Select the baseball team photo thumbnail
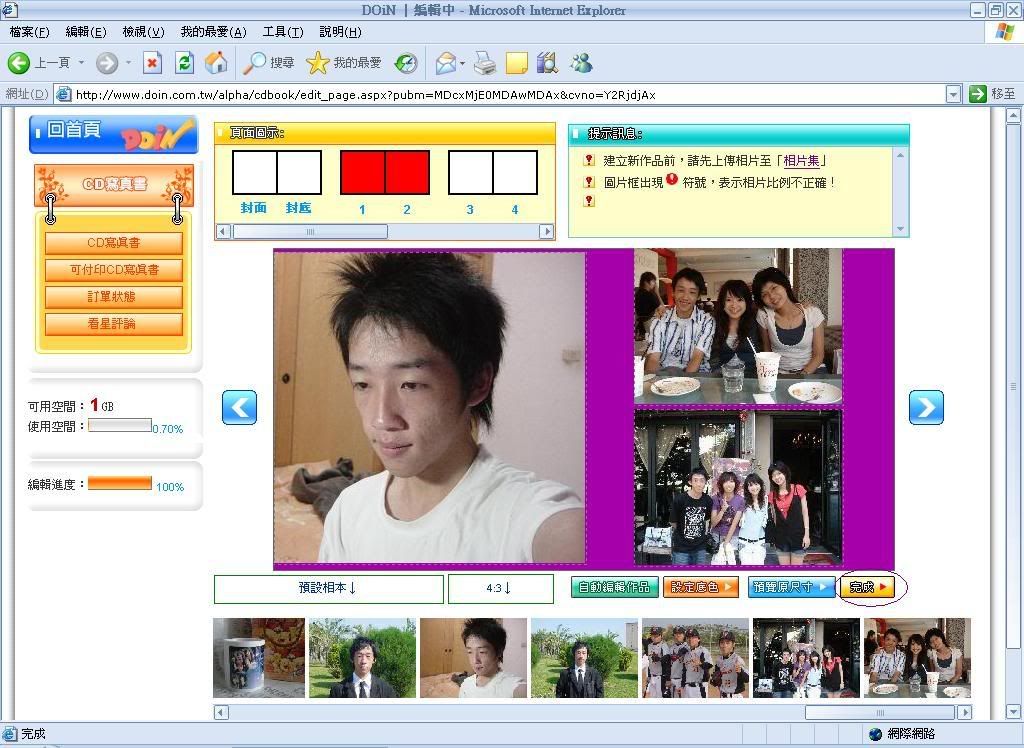1024x748 pixels. click(x=695, y=658)
